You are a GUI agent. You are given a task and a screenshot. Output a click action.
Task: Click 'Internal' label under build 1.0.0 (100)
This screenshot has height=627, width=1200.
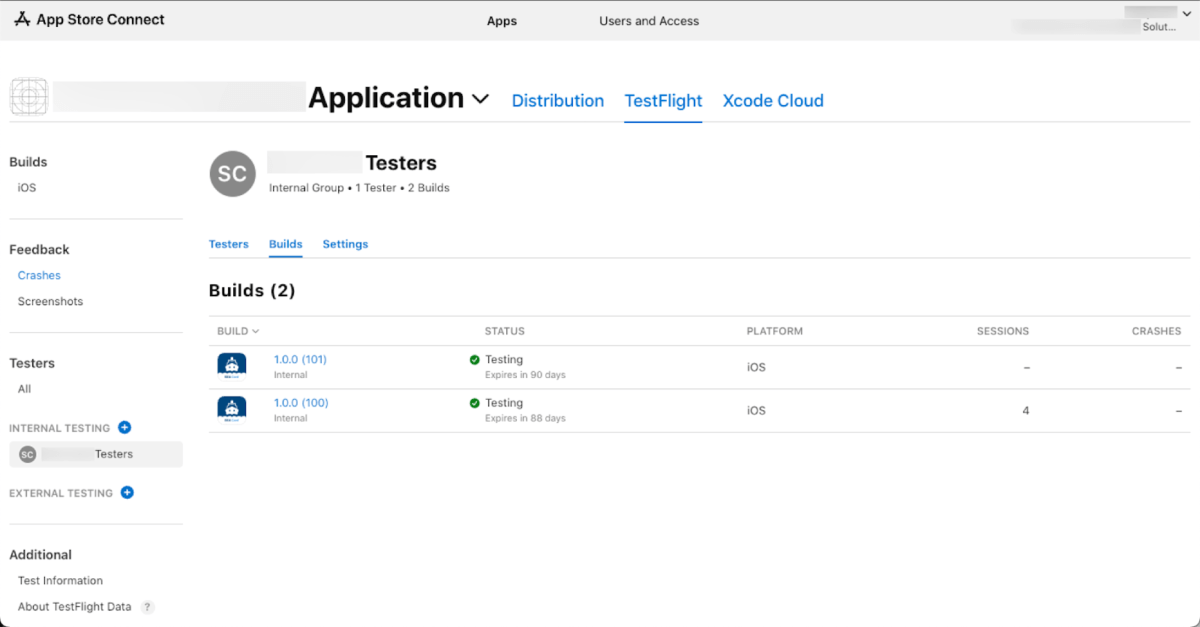click(291, 418)
